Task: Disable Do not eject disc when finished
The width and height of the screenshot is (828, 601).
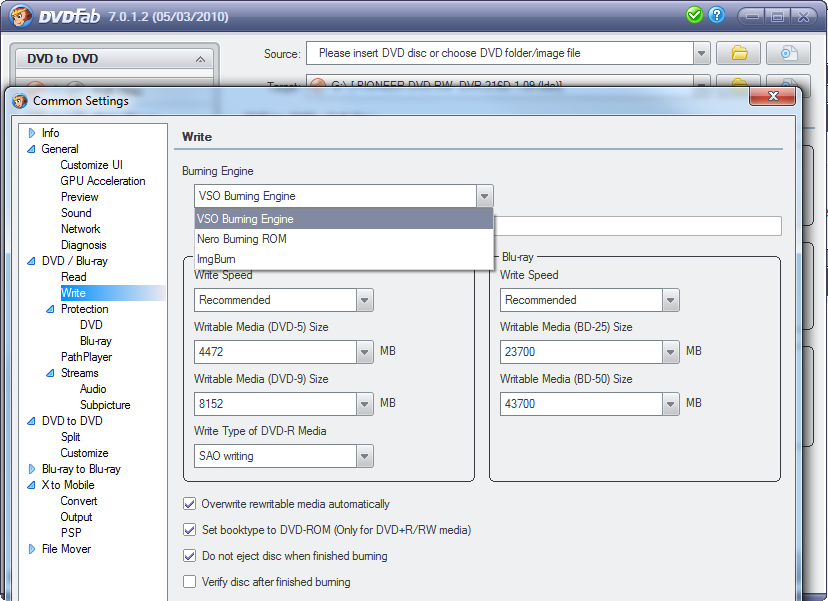Action: [190, 556]
